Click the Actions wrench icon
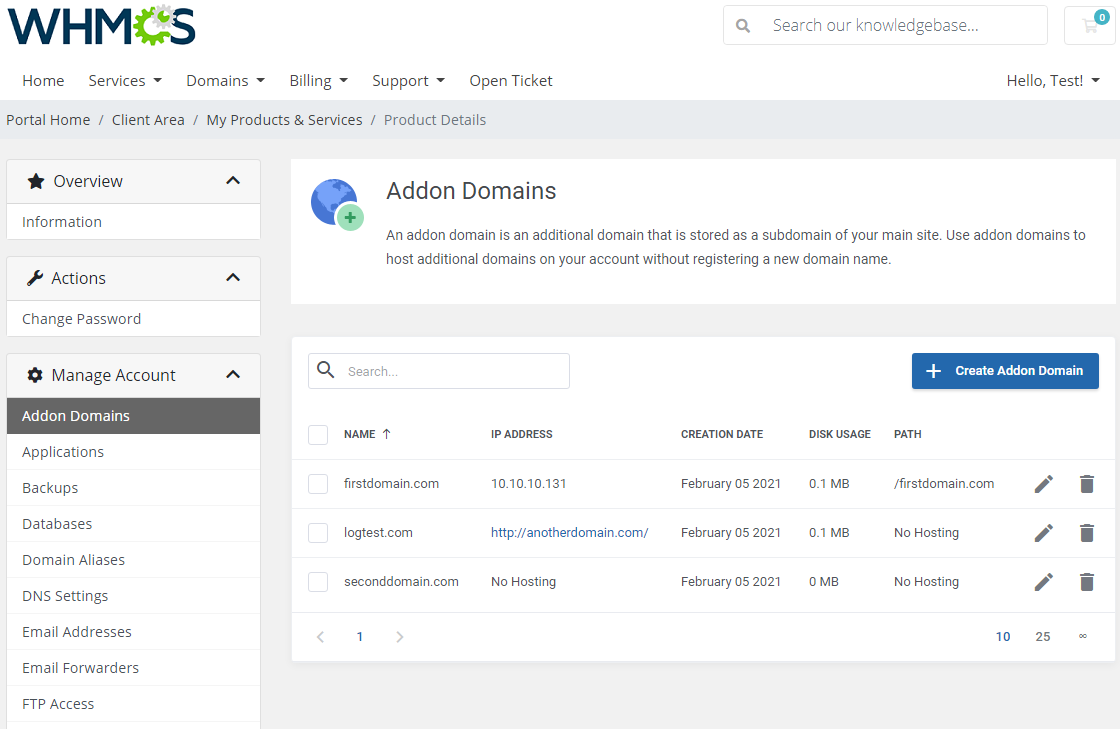 35,278
